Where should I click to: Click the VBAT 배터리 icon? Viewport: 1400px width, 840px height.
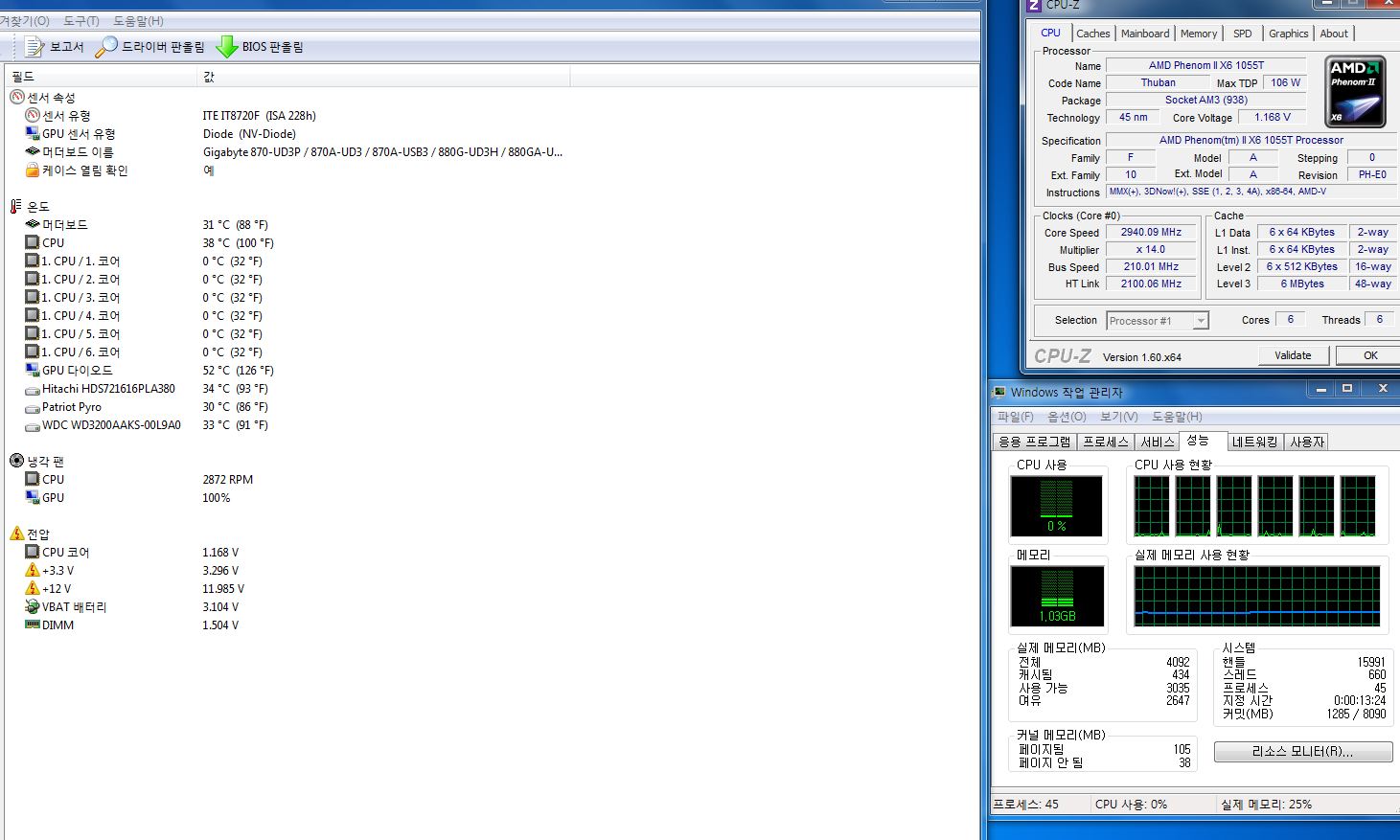tap(33, 607)
